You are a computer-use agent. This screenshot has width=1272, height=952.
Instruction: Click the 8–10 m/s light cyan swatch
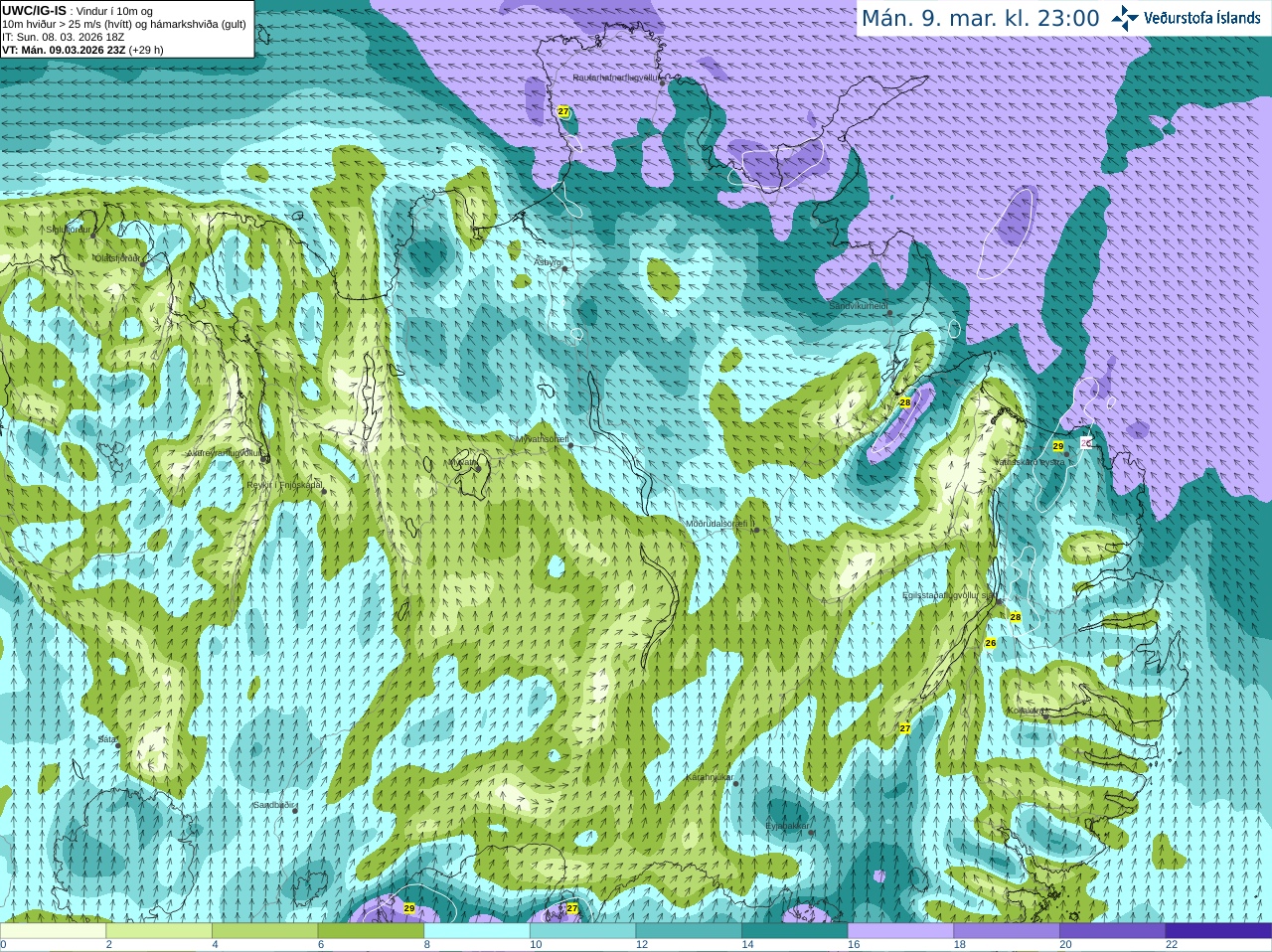477,931
